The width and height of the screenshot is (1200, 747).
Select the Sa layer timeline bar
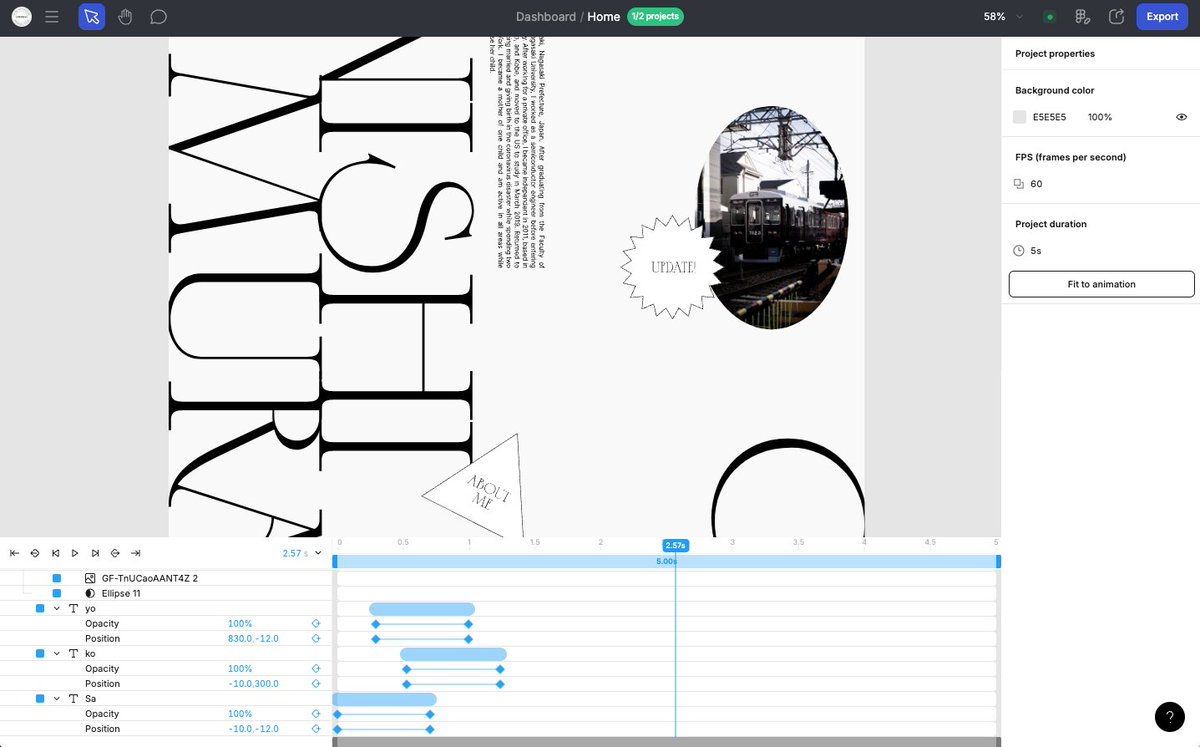click(x=385, y=698)
